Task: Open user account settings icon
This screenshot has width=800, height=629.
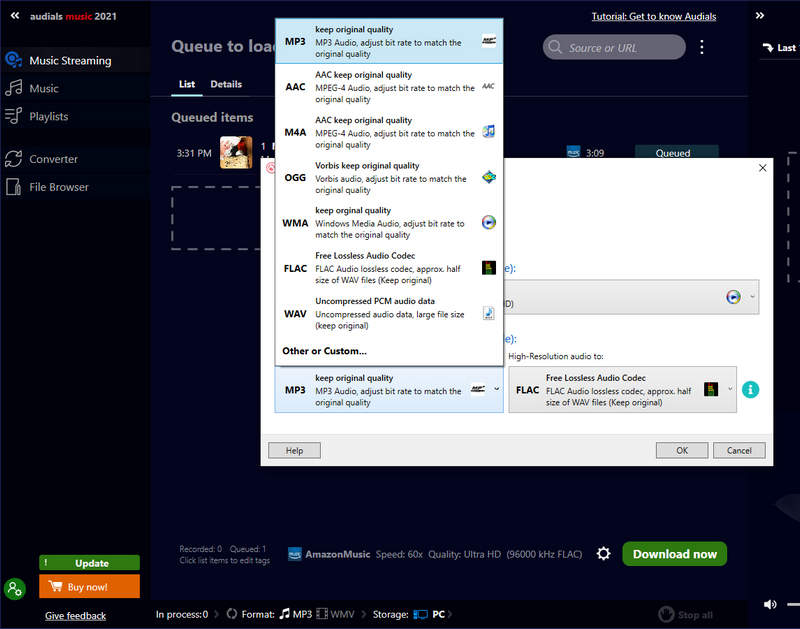Action: [14, 589]
